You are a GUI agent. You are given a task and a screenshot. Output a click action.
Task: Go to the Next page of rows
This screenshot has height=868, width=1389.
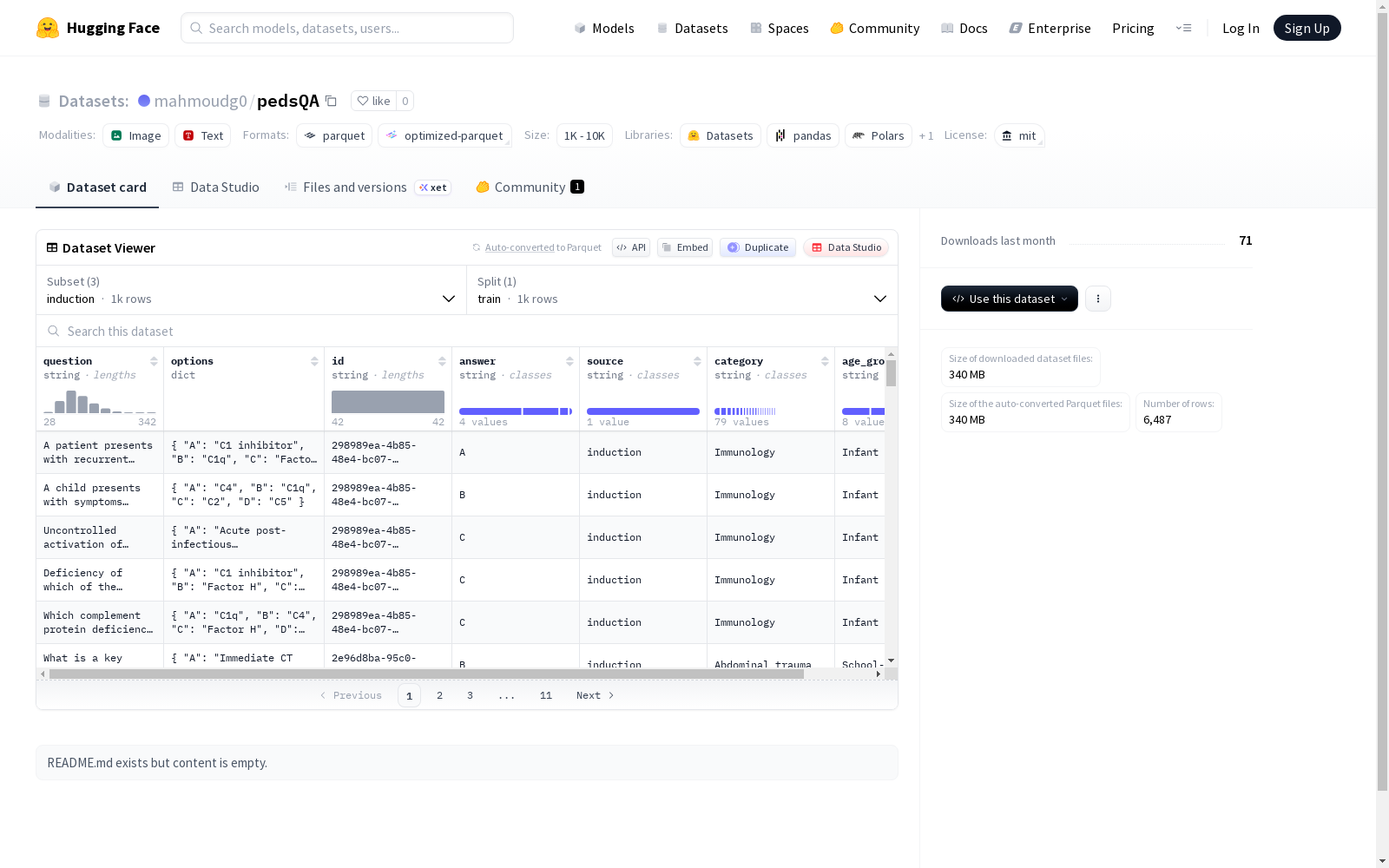click(x=596, y=695)
